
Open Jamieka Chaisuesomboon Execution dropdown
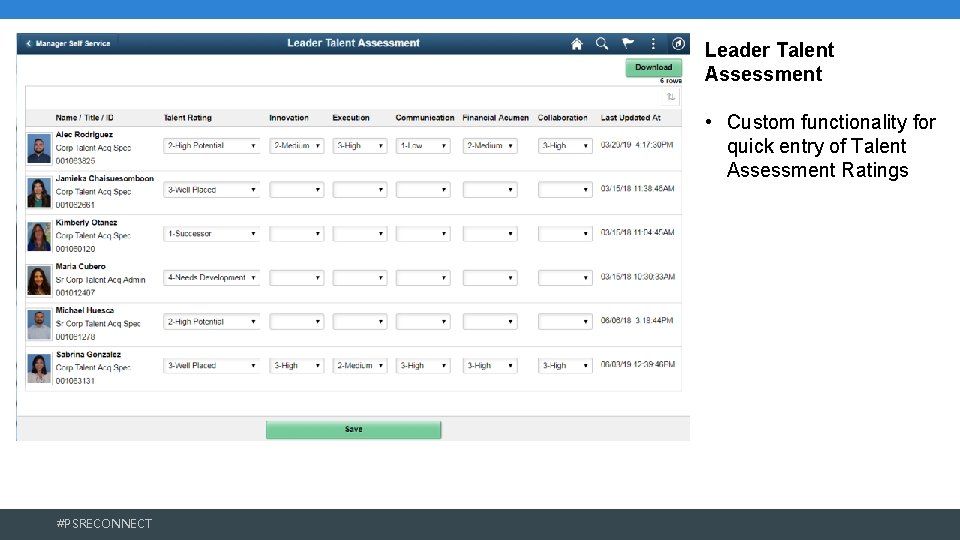359,190
